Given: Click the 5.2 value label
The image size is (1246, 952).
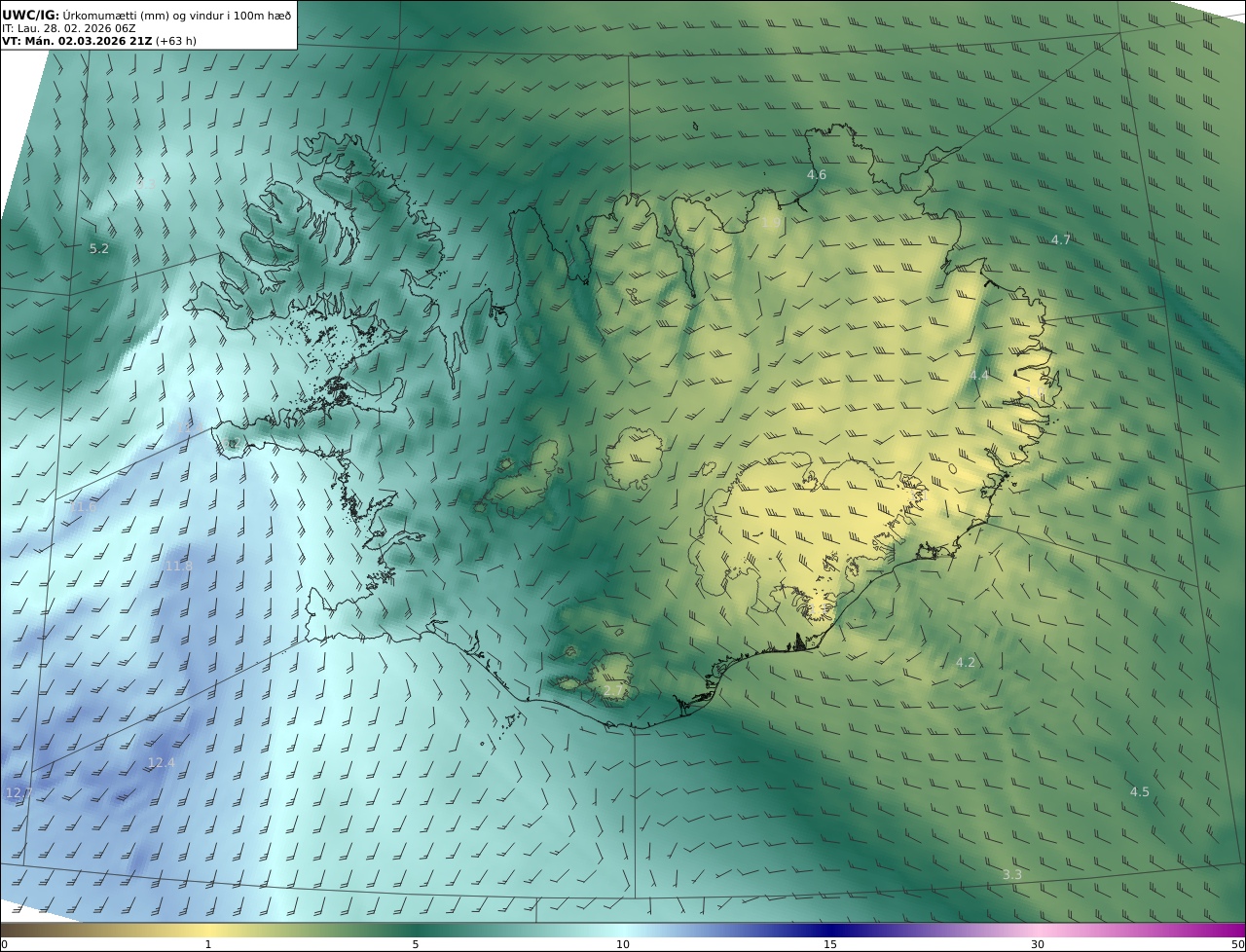Looking at the screenshot, I should pos(99,249).
